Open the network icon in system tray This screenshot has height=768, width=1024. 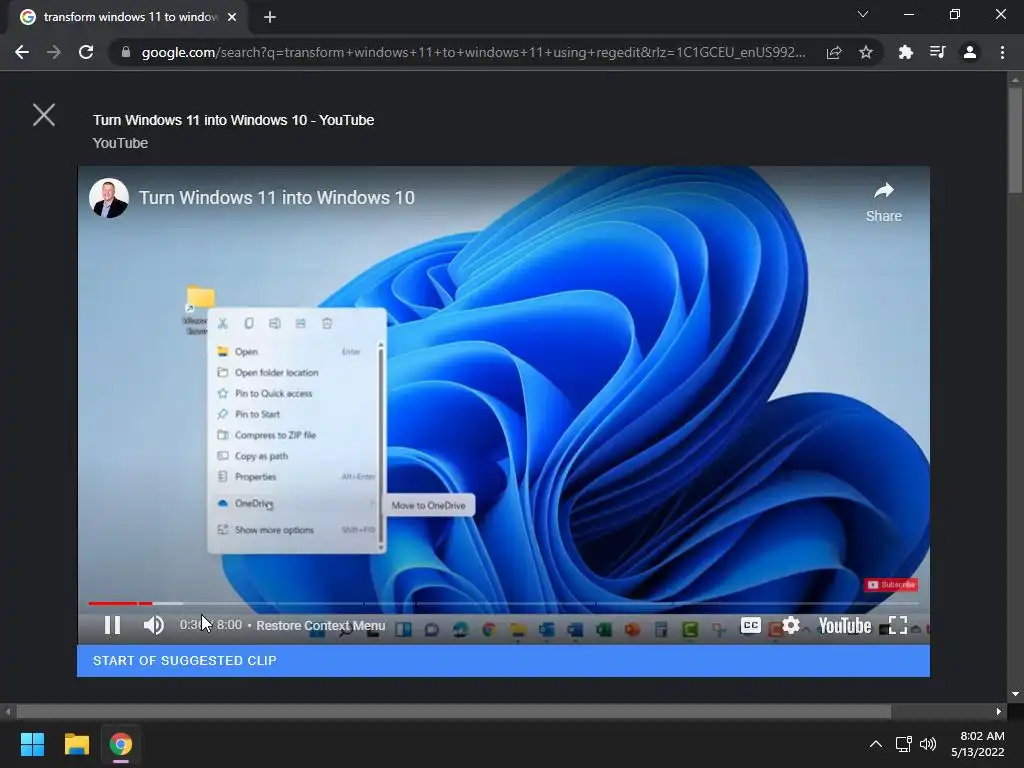coord(904,744)
